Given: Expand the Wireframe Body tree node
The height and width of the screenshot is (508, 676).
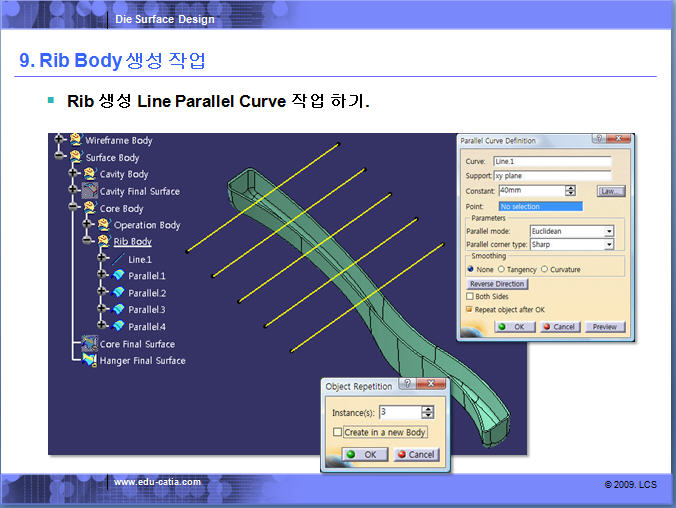Looking at the screenshot, I should coord(60,141).
